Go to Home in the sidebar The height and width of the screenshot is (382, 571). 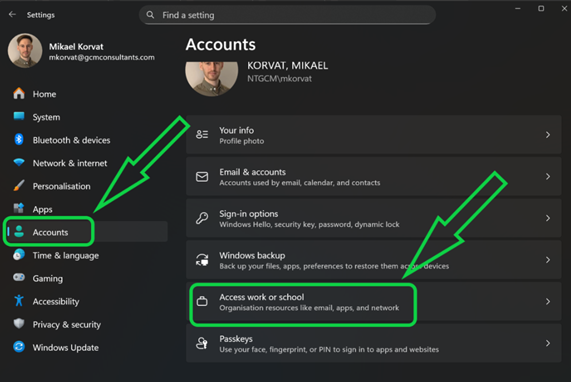tap(87, 94)
